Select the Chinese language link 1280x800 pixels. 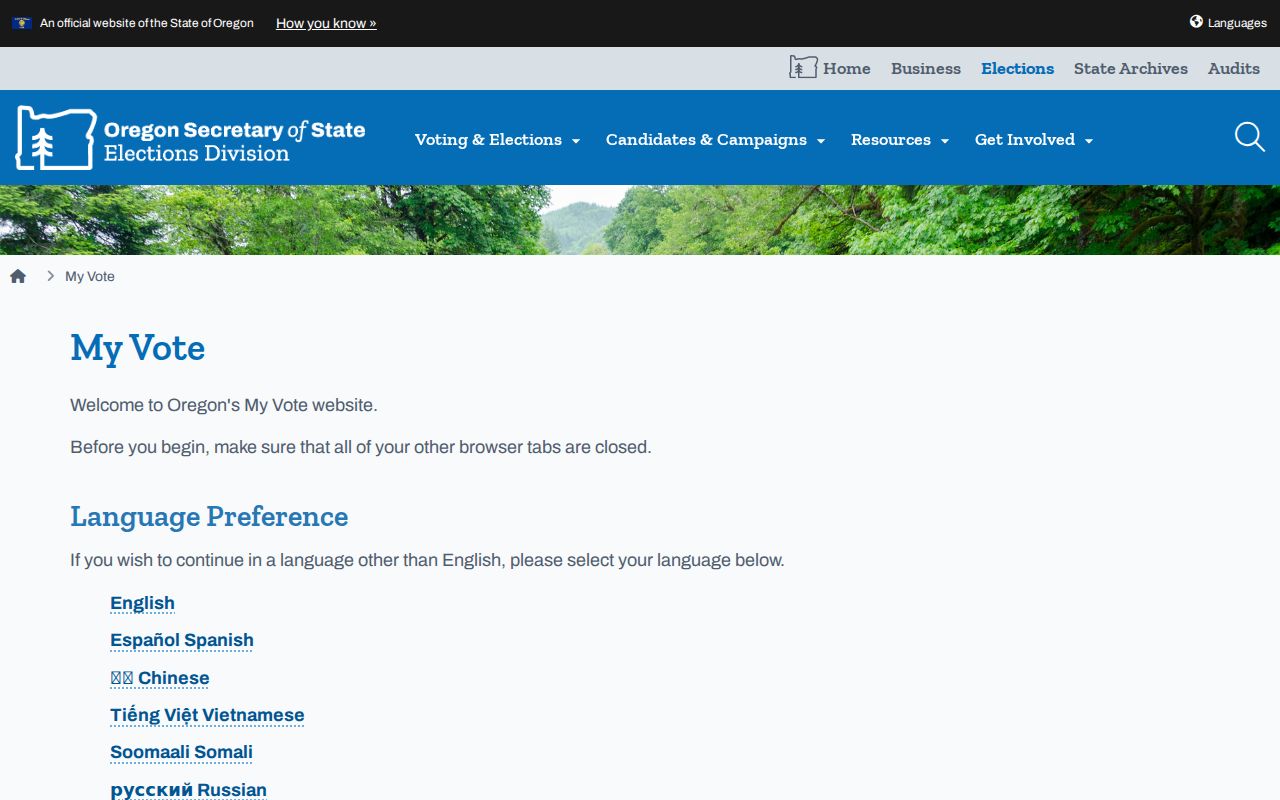pyautogui.click(x=160, y=678)
